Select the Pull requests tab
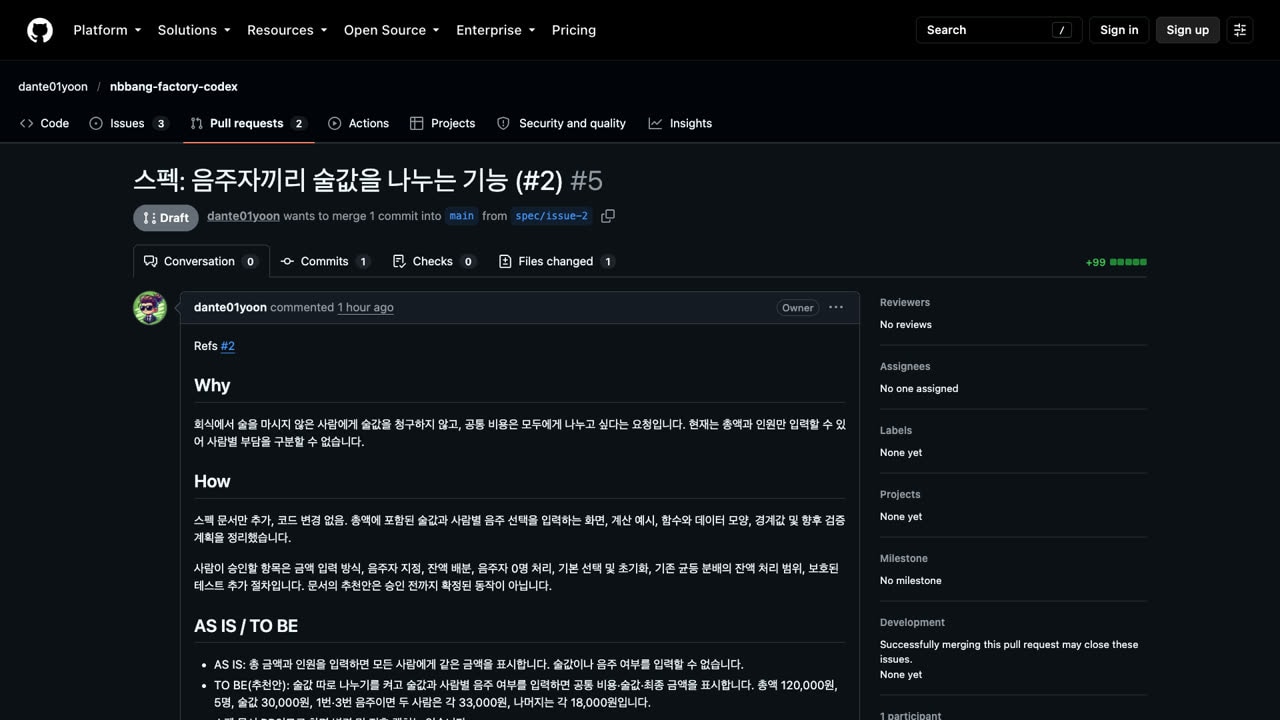1280x720 pixels. [248, 123]
